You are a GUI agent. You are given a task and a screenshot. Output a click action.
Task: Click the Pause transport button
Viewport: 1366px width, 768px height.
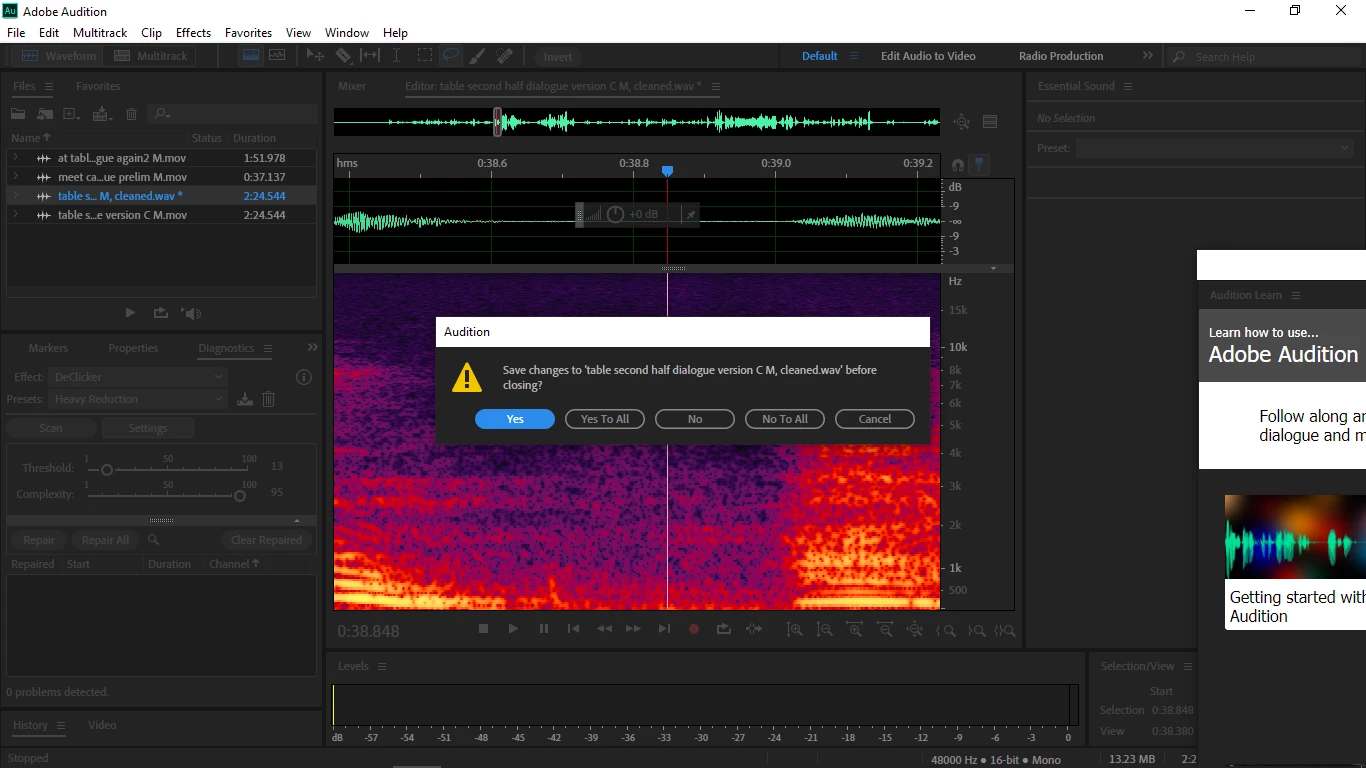coord(543,629)
